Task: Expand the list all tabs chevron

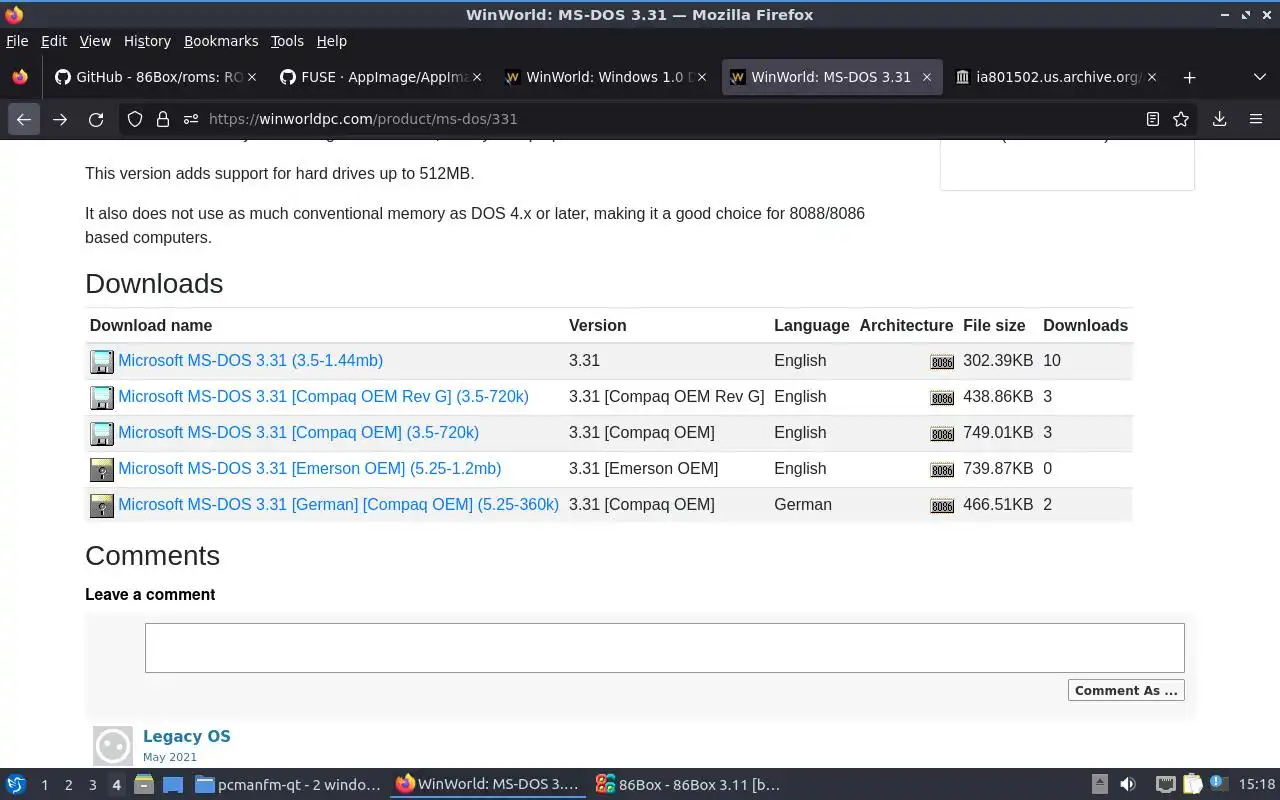Action: click(1259, 77)
